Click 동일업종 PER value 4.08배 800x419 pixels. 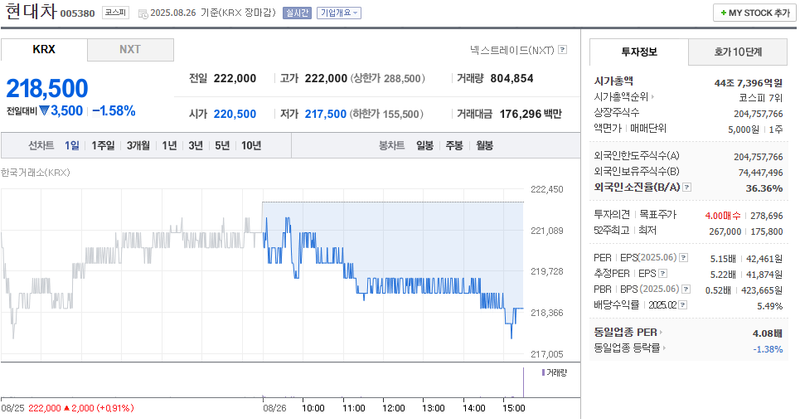[x=767, y=333]
